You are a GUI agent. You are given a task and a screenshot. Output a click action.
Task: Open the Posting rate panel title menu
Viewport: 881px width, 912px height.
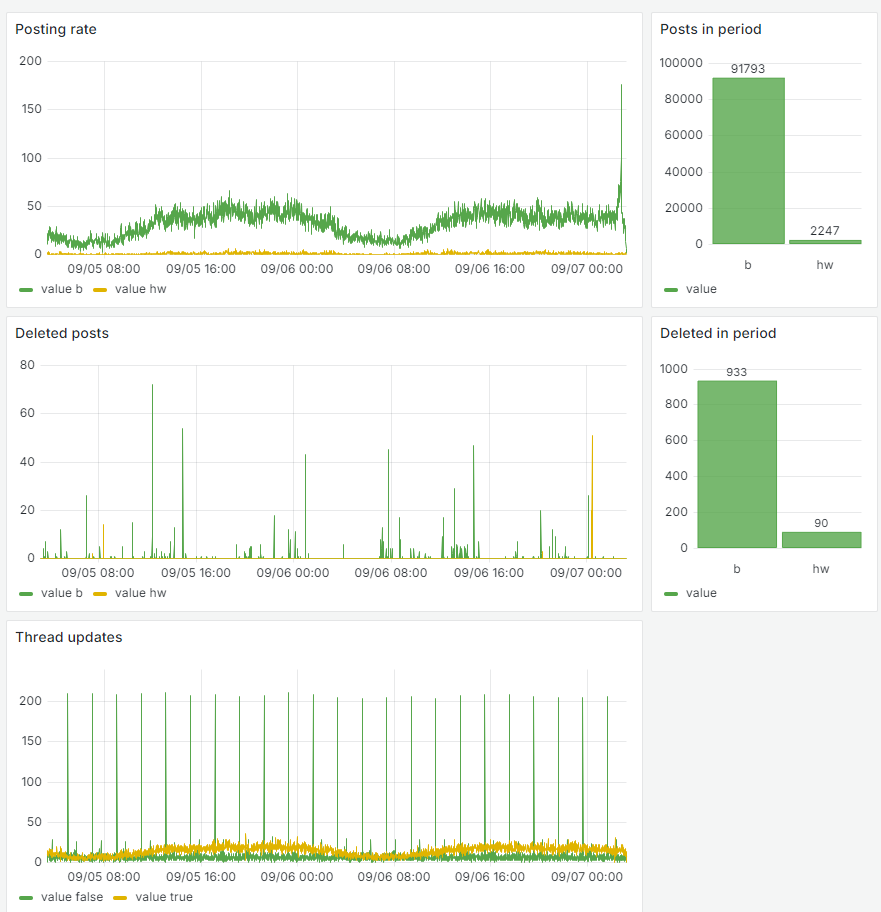[56, 29]
